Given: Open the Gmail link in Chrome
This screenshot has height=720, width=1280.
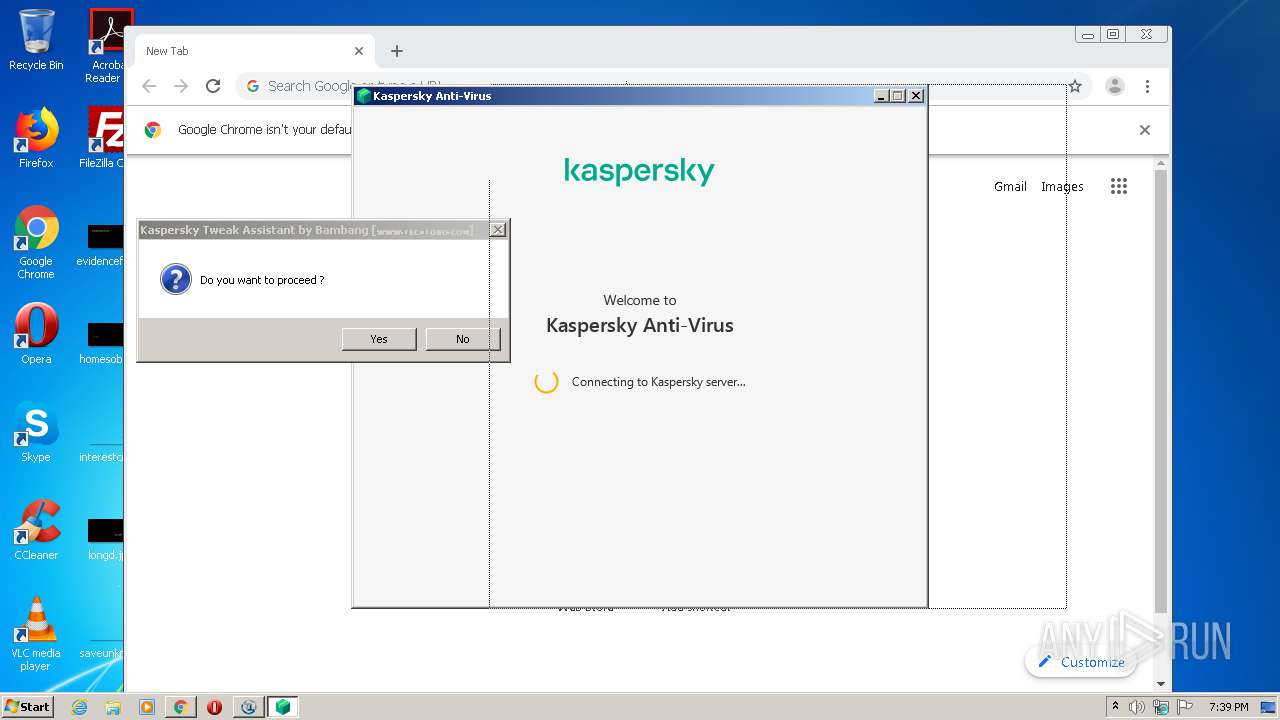Looking at the screenshot, I should pos(1010,186).
